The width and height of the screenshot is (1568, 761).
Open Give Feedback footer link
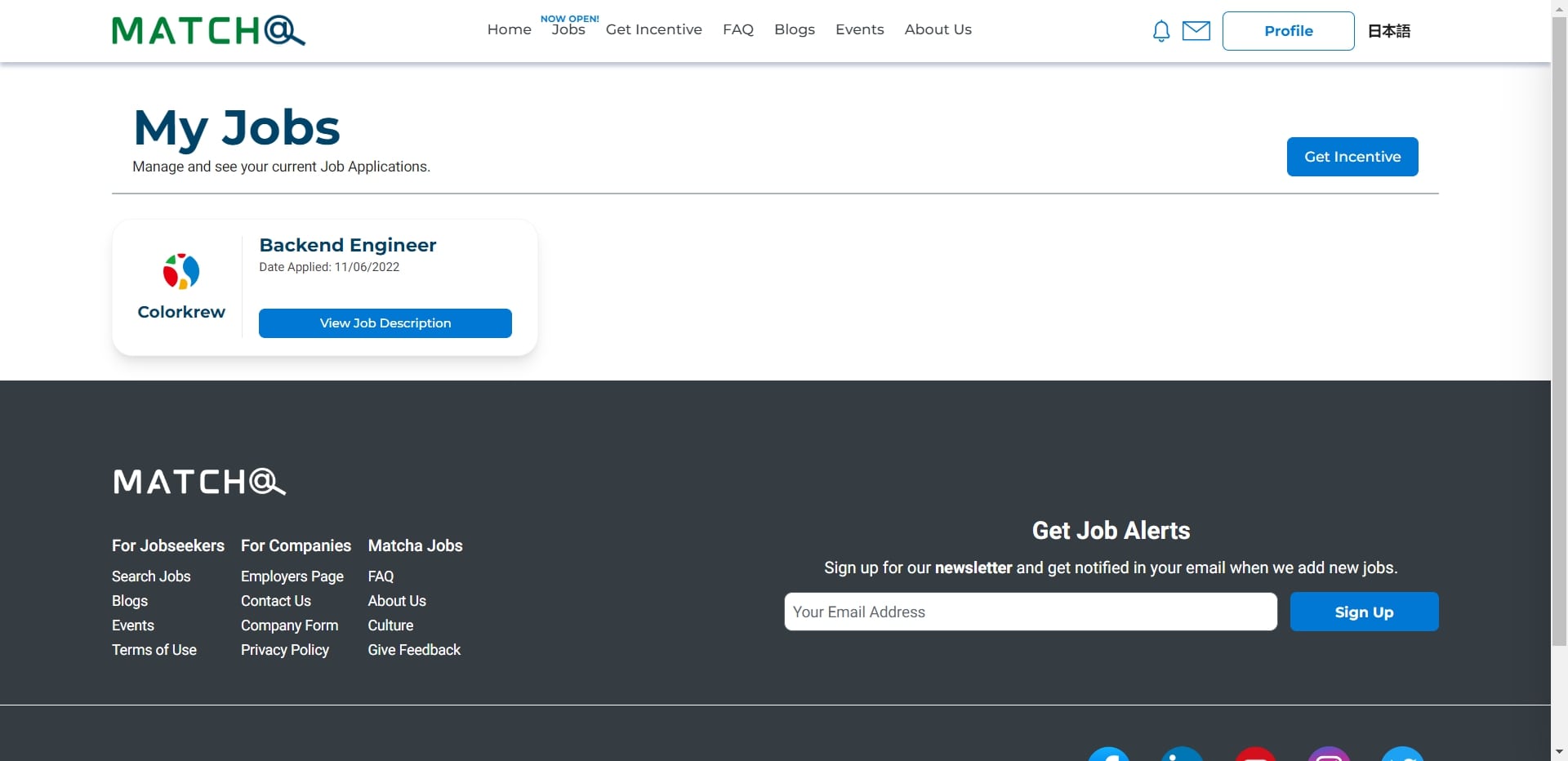(414, 650)
